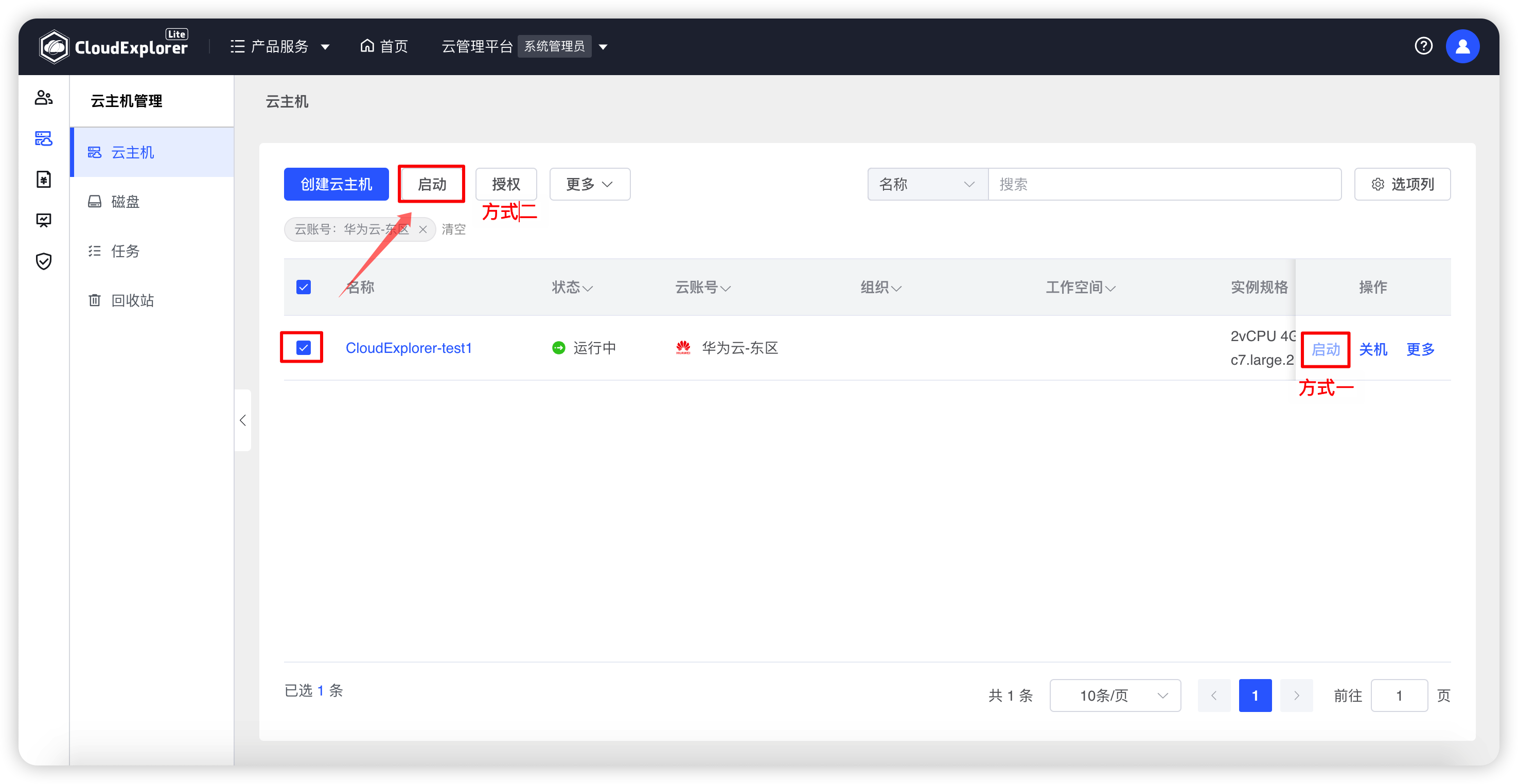Click 关机 in the row actions

point(1373,350)
